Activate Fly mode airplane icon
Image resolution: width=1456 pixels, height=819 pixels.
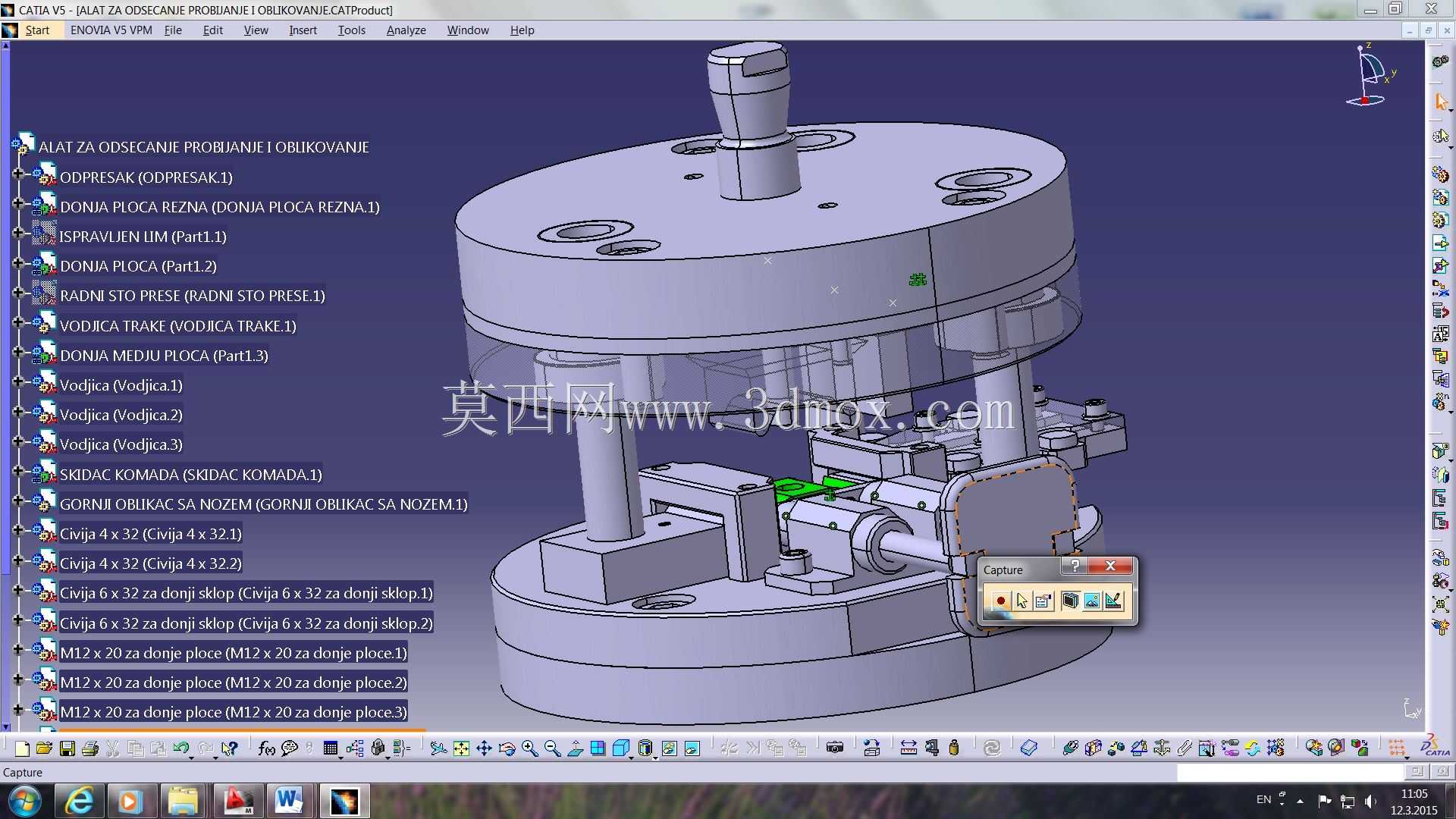pos(438,748)
